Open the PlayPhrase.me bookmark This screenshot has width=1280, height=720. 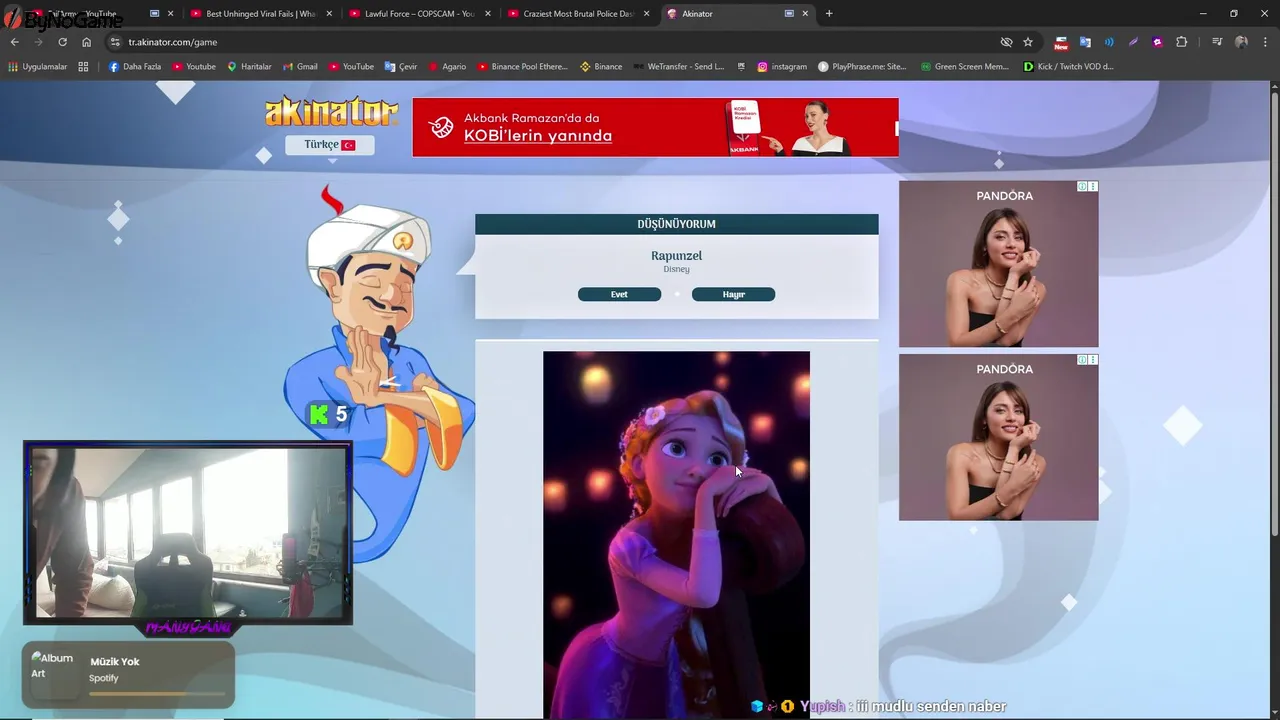(862, 67)
